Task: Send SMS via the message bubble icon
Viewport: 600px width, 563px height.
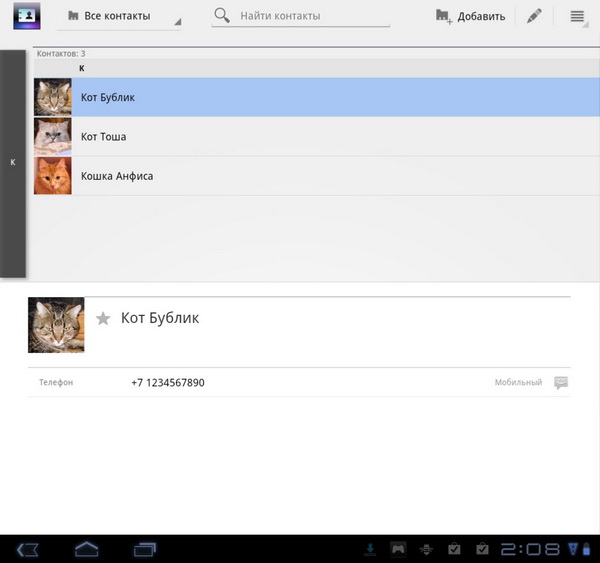Action: pyautogui.click(x=561, y=383)
